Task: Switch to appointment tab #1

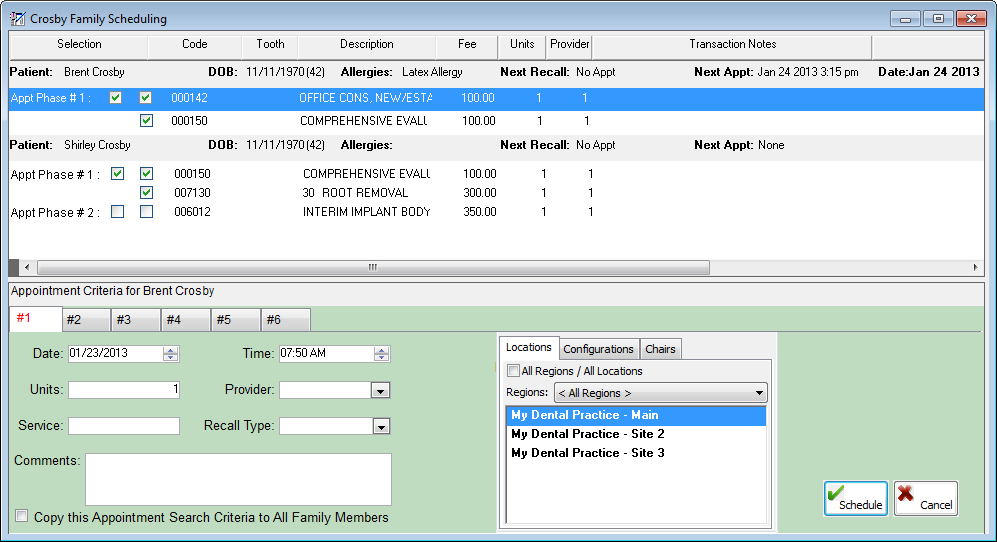Action: click(36, 318)
